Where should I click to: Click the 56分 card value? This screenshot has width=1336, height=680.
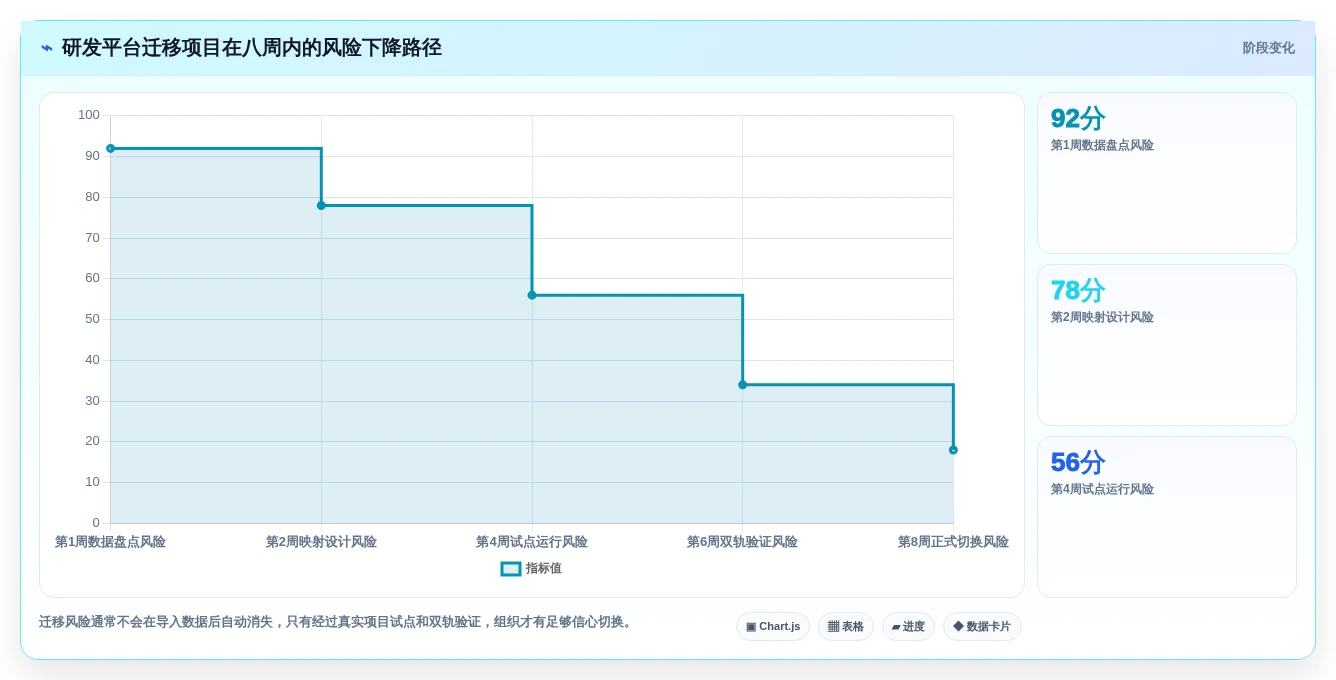point(1078,462)
